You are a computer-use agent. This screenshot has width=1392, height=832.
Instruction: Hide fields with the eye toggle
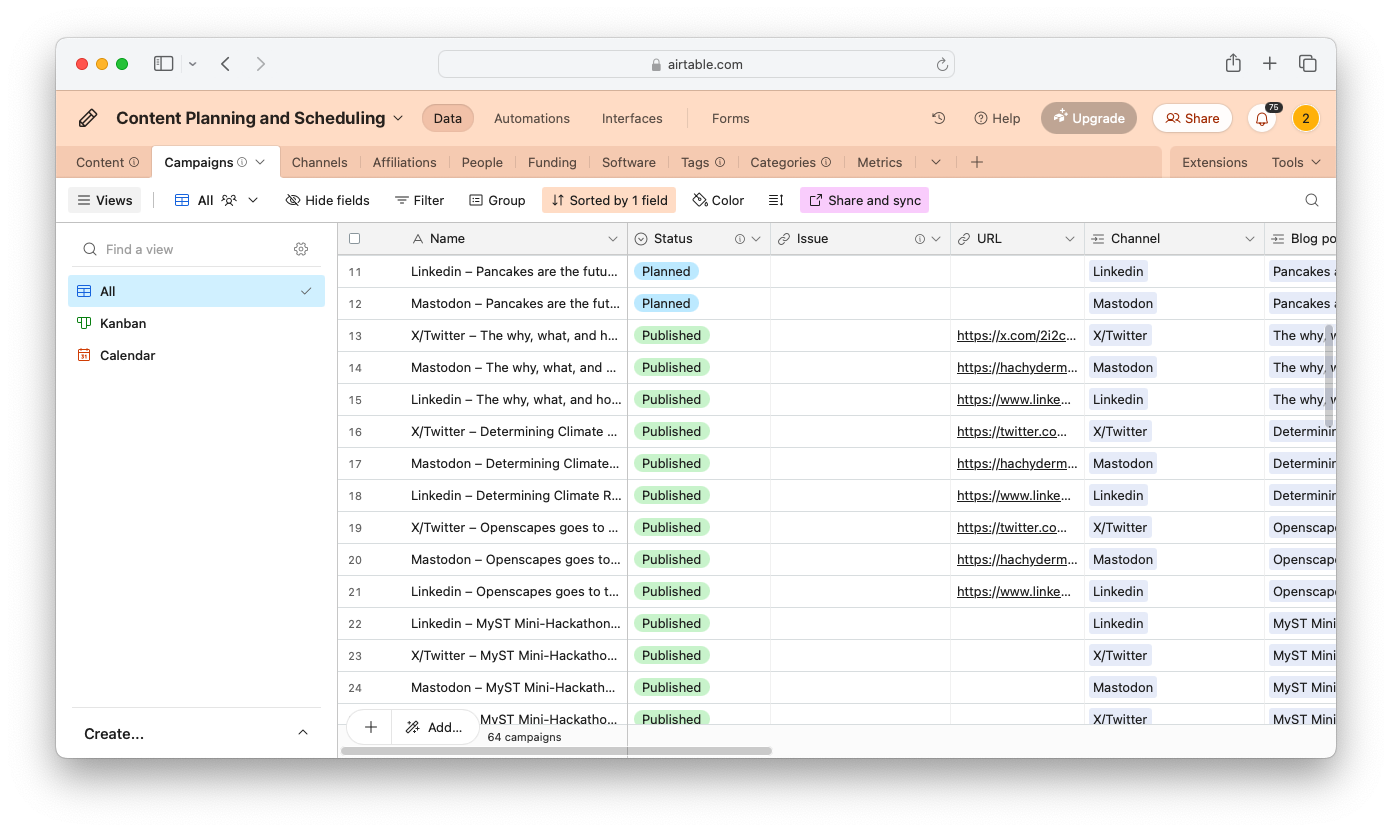[327, 200]
